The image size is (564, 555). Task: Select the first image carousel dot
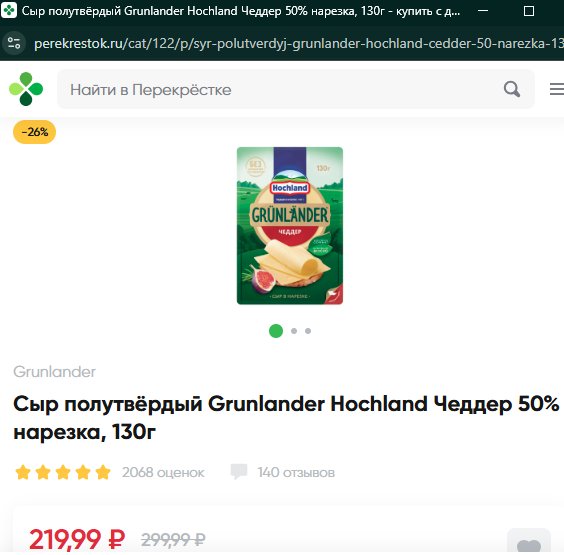pyautogui.click(x=276, y=331)
